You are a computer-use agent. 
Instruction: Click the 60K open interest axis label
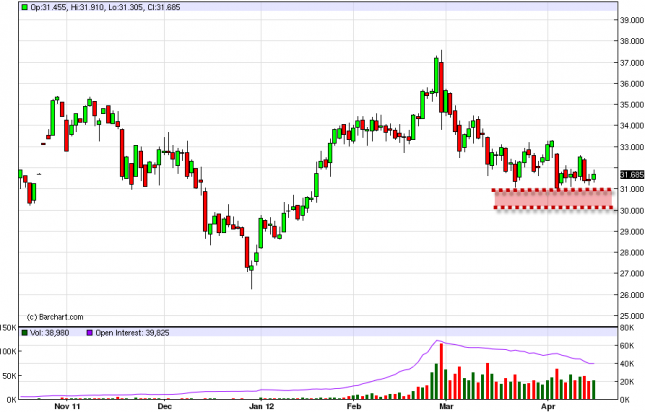[626, 346]
